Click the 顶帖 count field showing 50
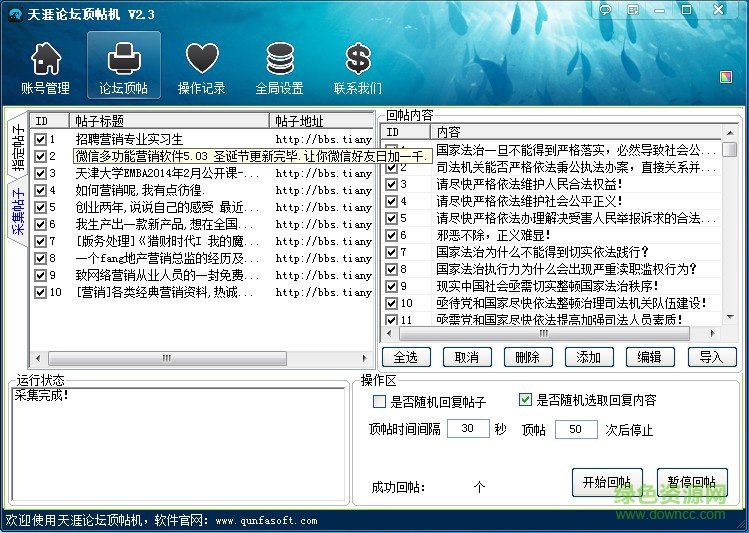 point(576,429)
